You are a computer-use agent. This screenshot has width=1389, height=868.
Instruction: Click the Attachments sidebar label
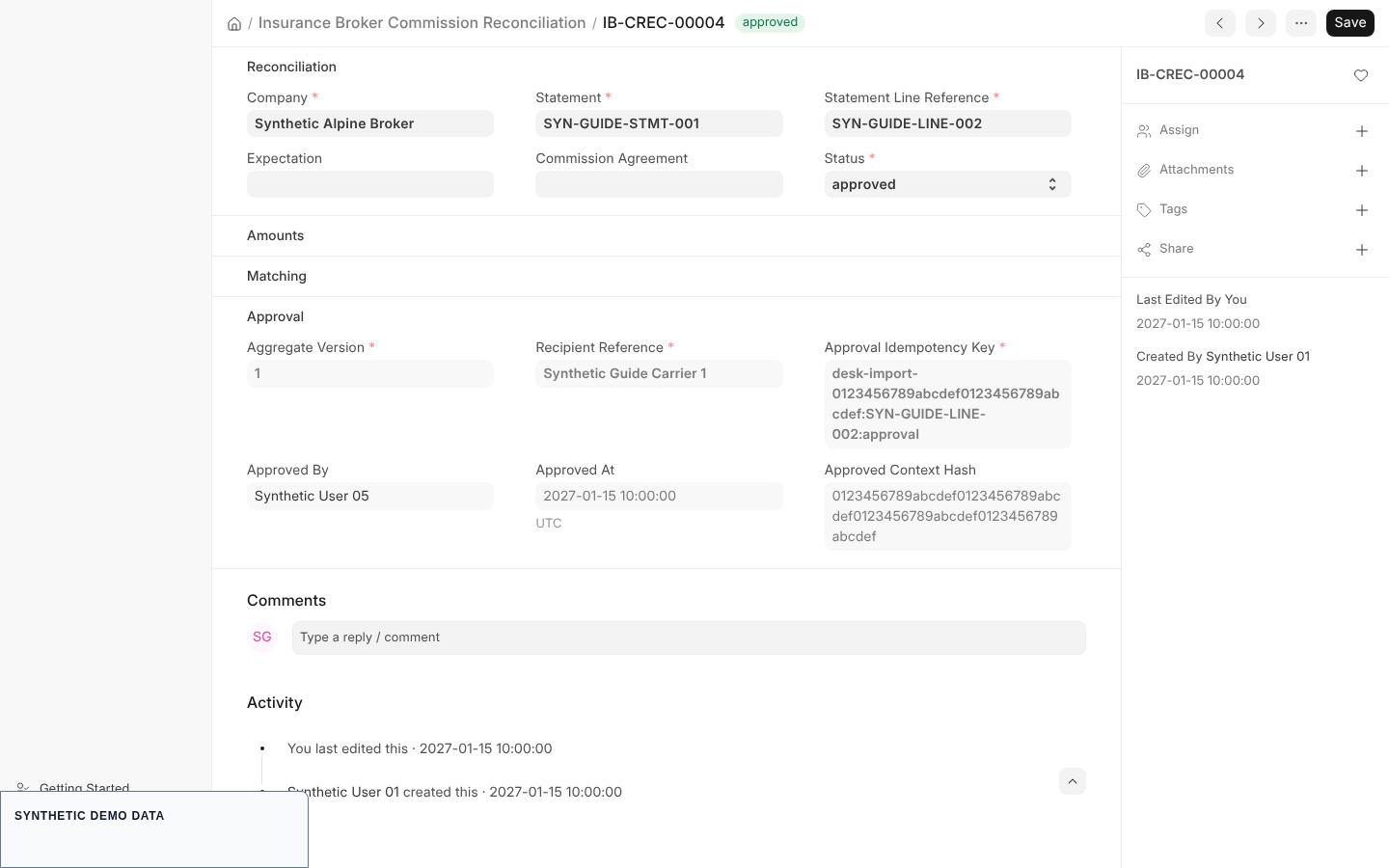[1196, 170]
